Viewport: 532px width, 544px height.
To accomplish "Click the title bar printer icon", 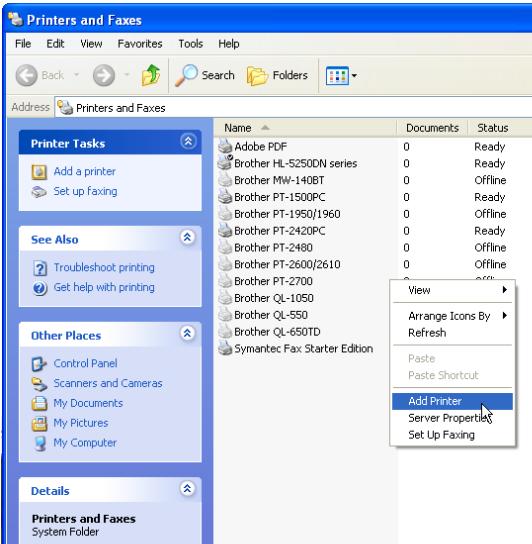I will pyautogui.click(x=16, y=19).
